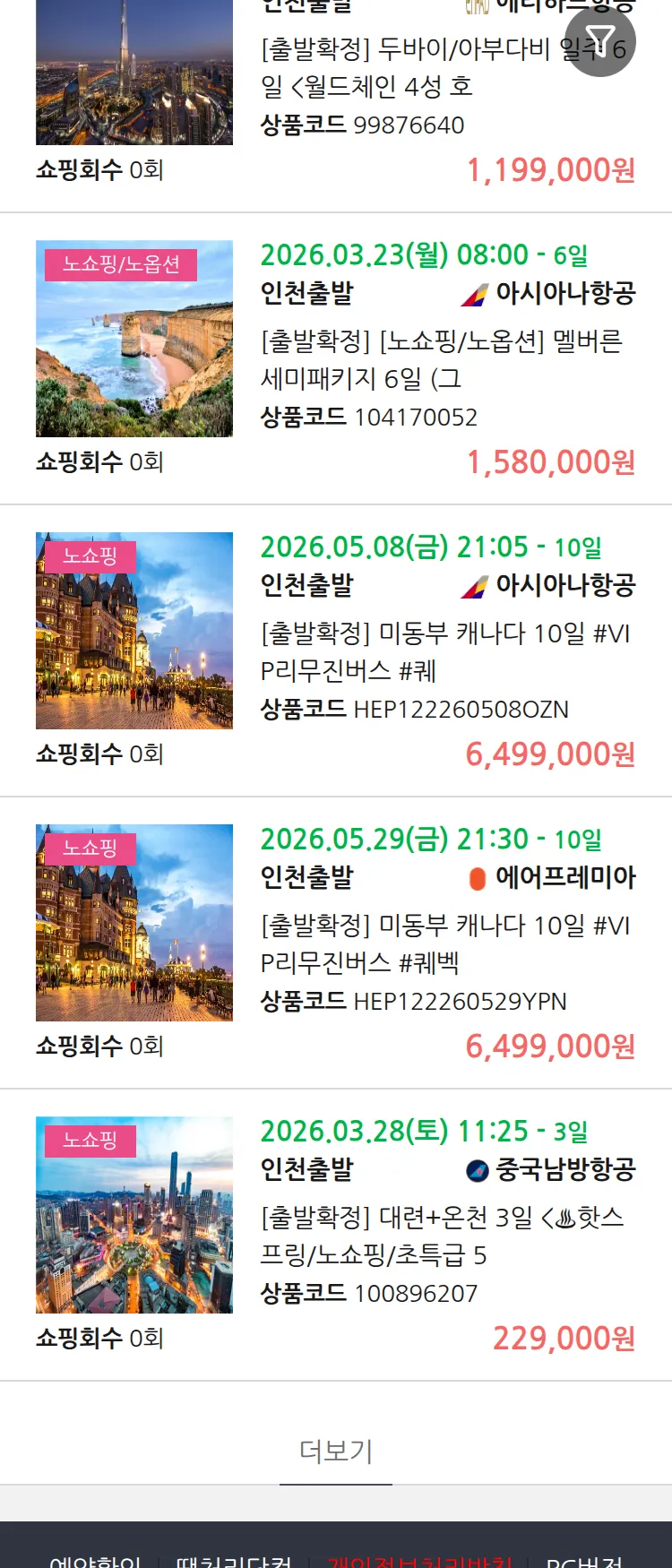Click Asiana logo on May 8 Canada tour
The height and width of the screenshot is (1568, 672).
pyautogui.click(x=475, y=586)
